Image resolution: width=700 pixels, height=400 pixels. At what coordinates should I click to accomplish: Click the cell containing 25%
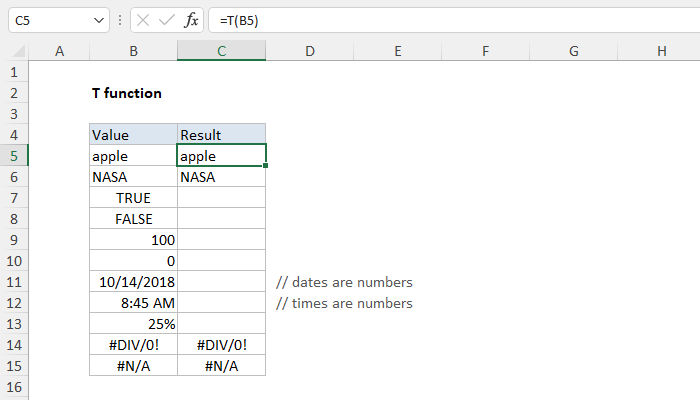[133, 324]
